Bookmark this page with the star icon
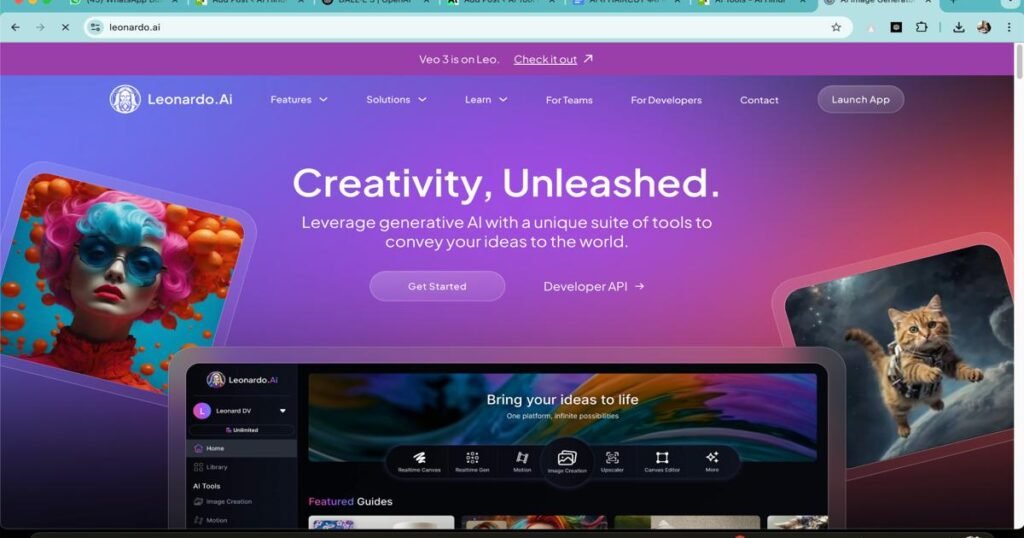 (x=836, y=27)
